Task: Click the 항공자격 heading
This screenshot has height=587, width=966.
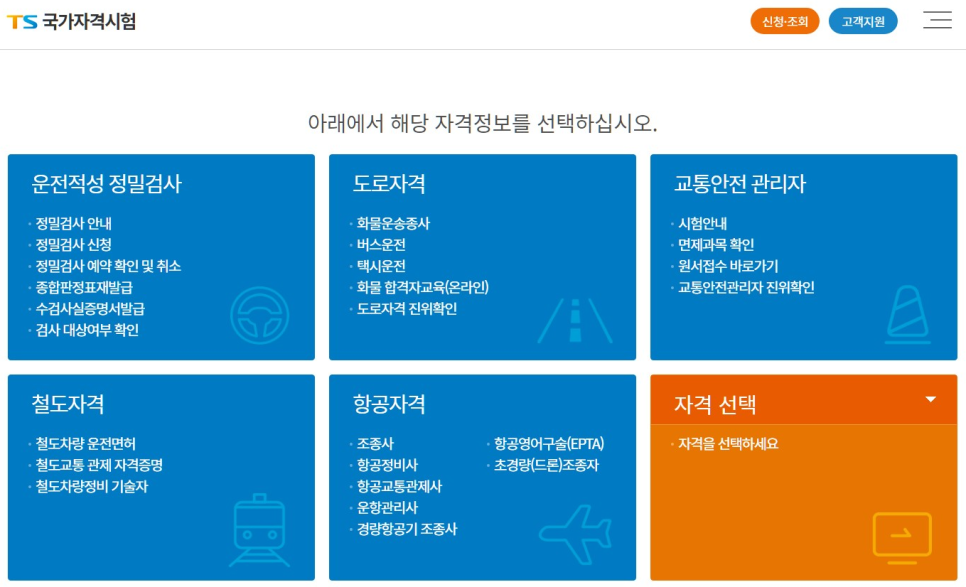Action: tap(389, 404)
